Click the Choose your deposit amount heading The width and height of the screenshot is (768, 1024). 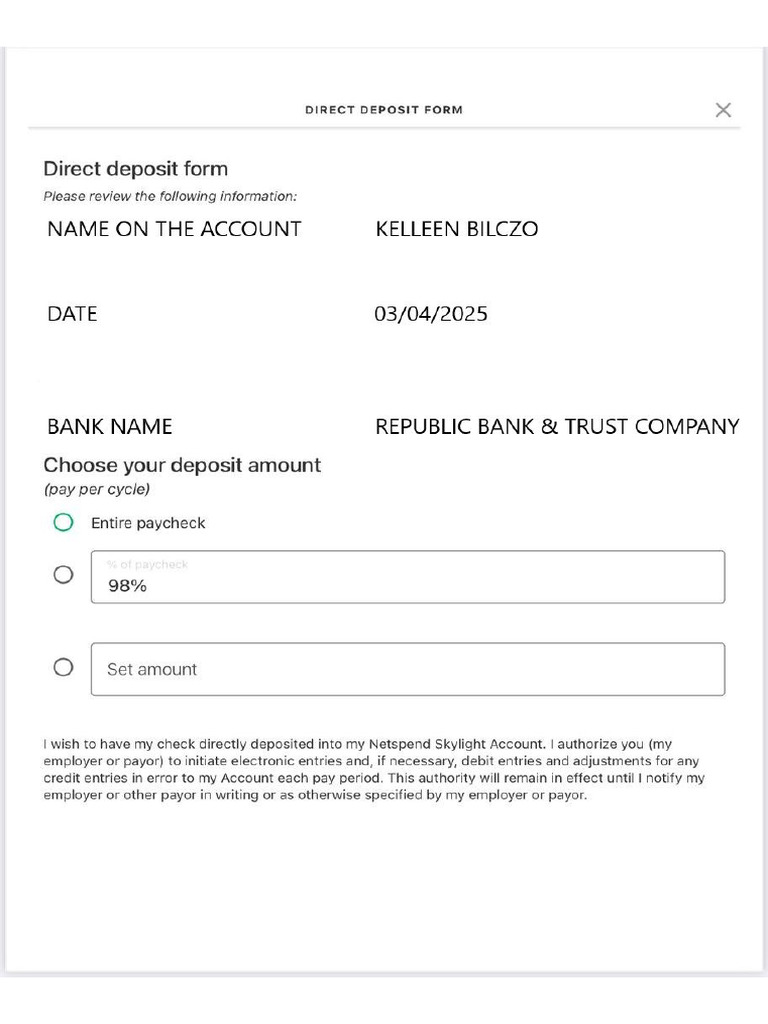(x=182, y=465)
